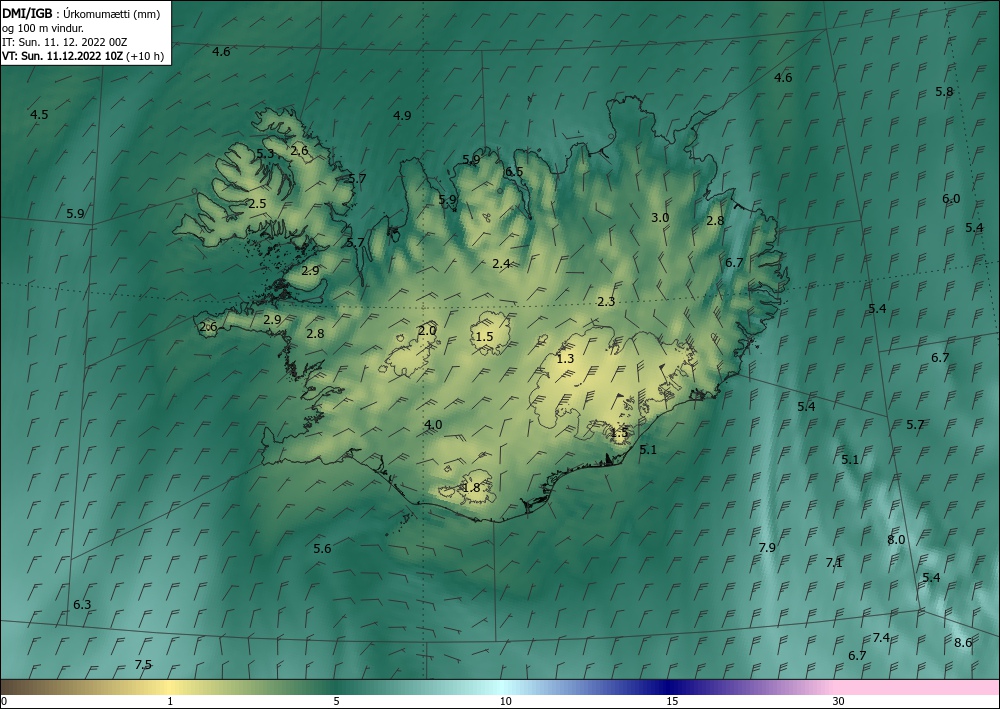This screenshot has width=1000, height=709.
Task: Click the 2.8 value east of the 3.0 reading
Action: [716, 221]
